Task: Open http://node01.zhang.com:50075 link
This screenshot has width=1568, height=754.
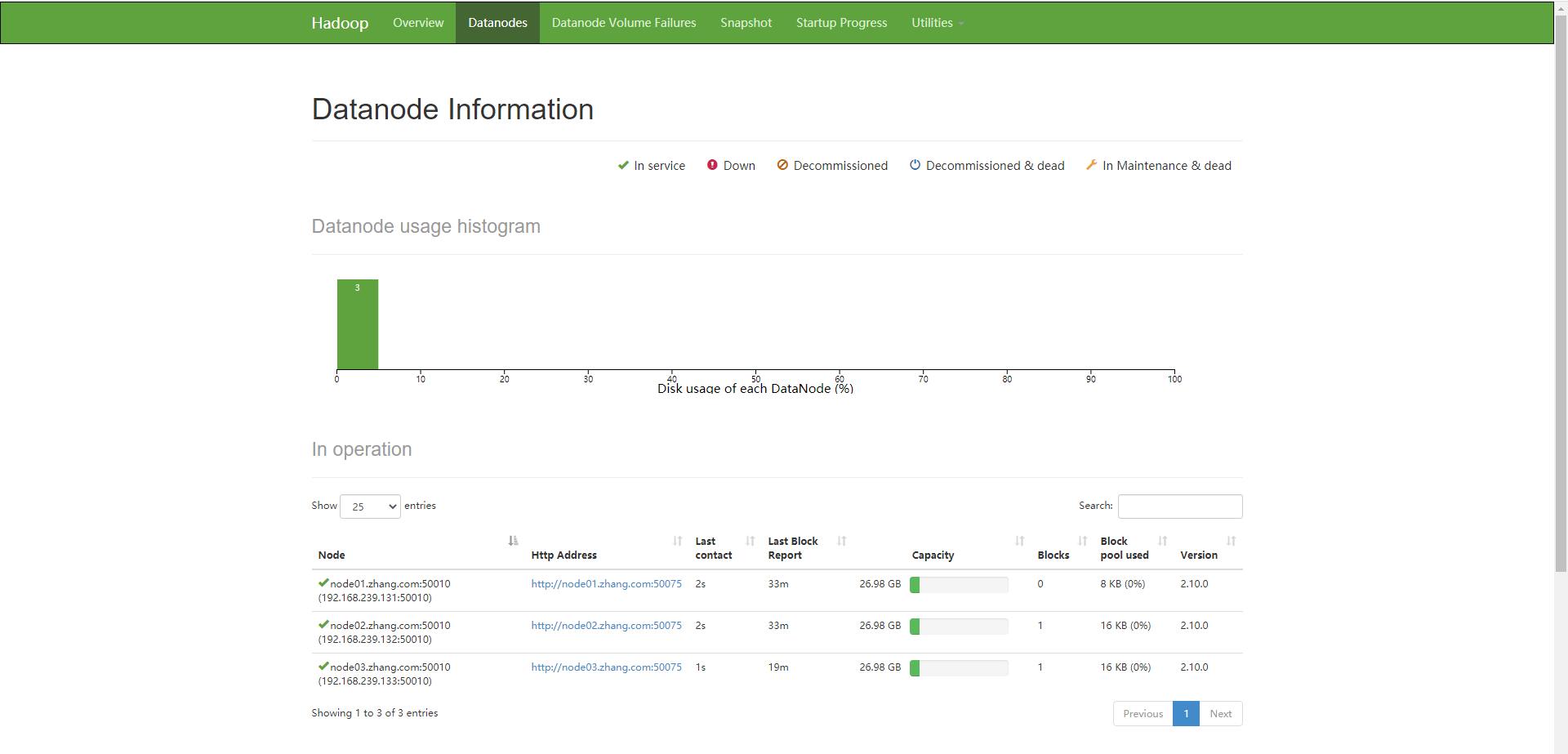Action: coord(606,584)
